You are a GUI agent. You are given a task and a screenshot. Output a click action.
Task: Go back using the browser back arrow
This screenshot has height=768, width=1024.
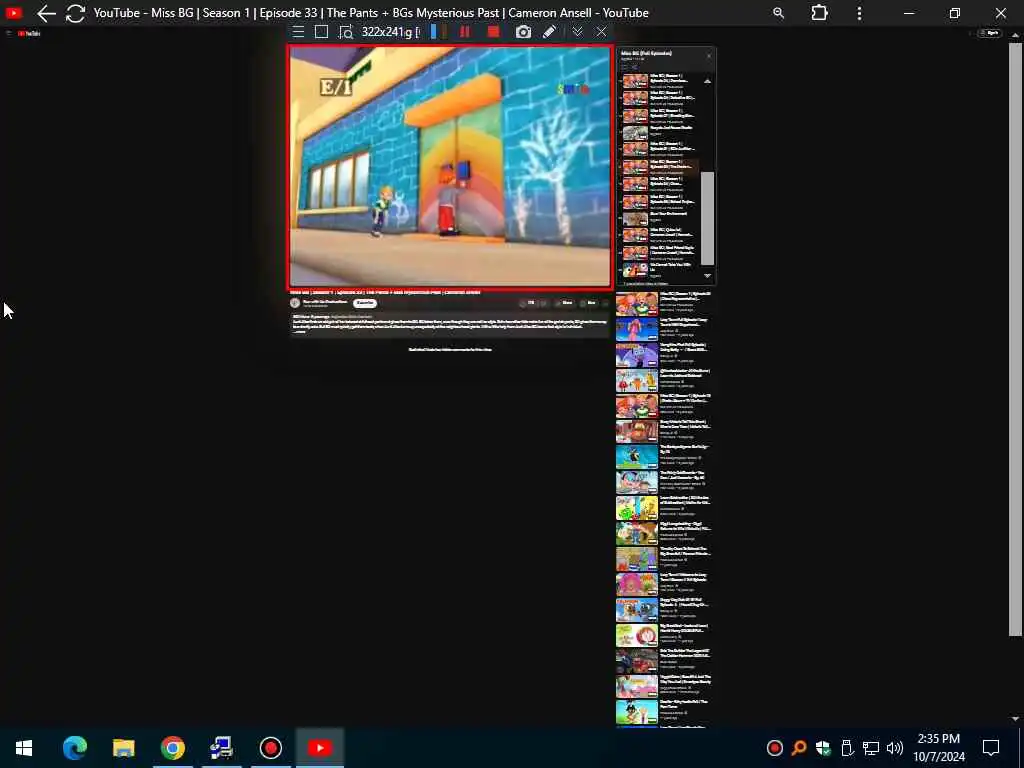[46, 13]
